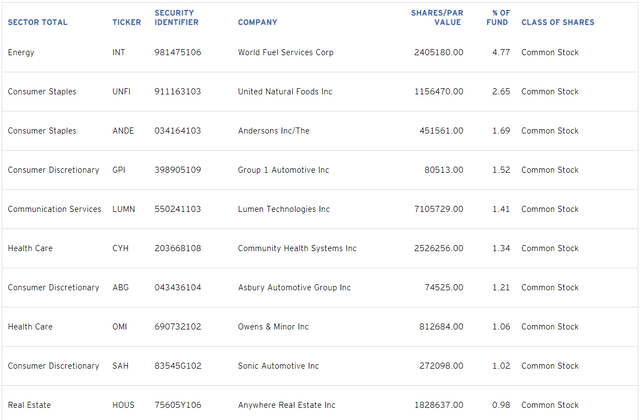Select fund percent 1.69
The width and height of the screenshot is (640, 420).
(x=501, y=131)
